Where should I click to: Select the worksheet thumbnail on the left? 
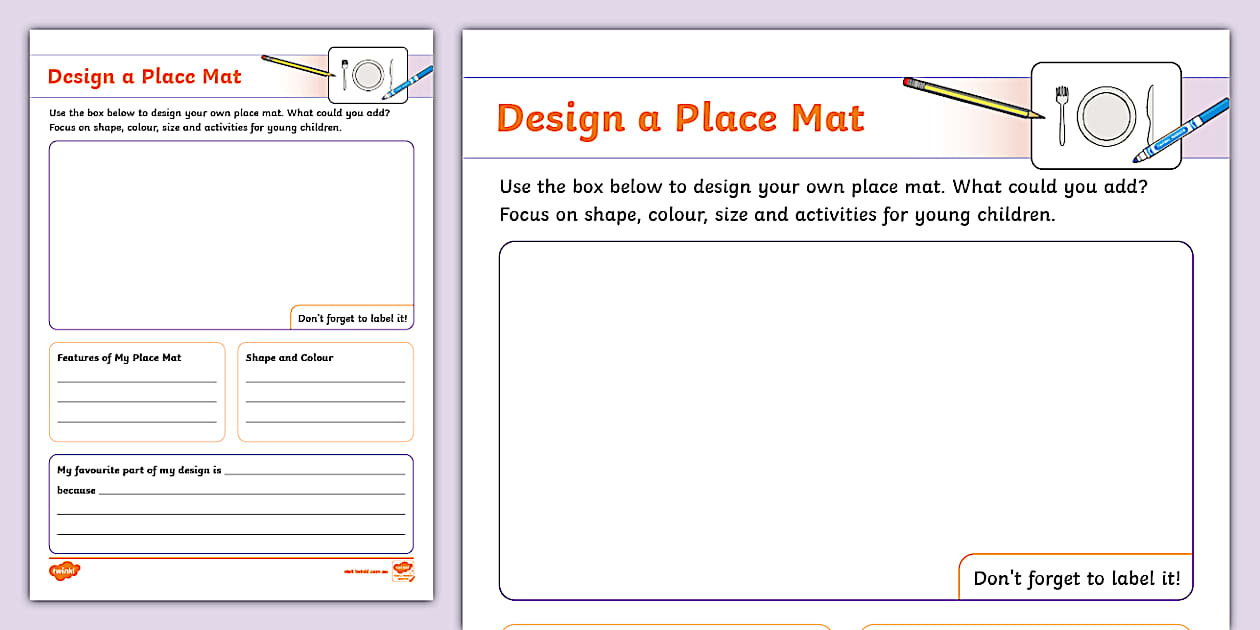point(231,310)
